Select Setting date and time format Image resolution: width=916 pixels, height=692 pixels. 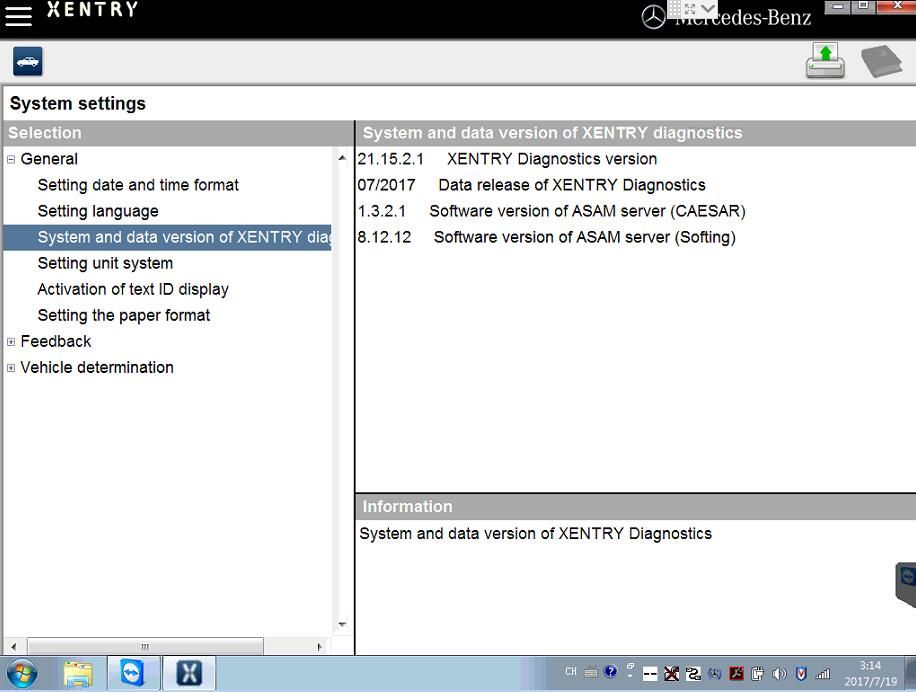(138, 185)
